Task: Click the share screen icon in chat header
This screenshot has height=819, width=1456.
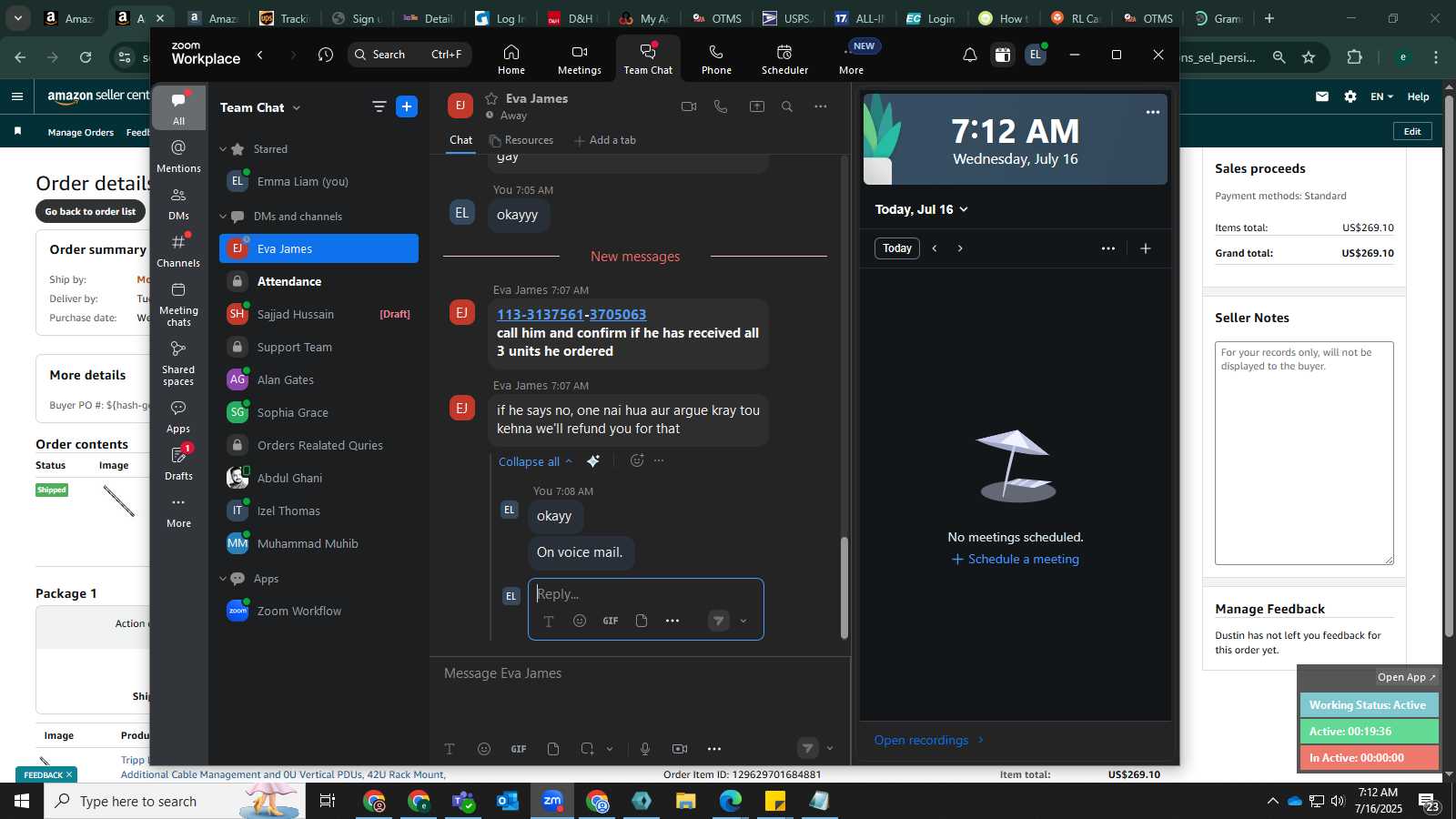Action: click(757, 106)
